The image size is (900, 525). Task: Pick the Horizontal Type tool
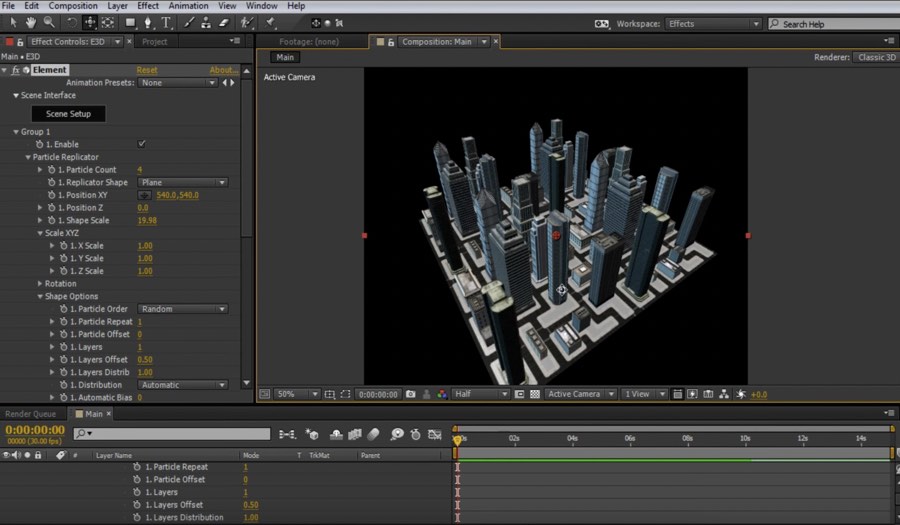tap(166, 22)
